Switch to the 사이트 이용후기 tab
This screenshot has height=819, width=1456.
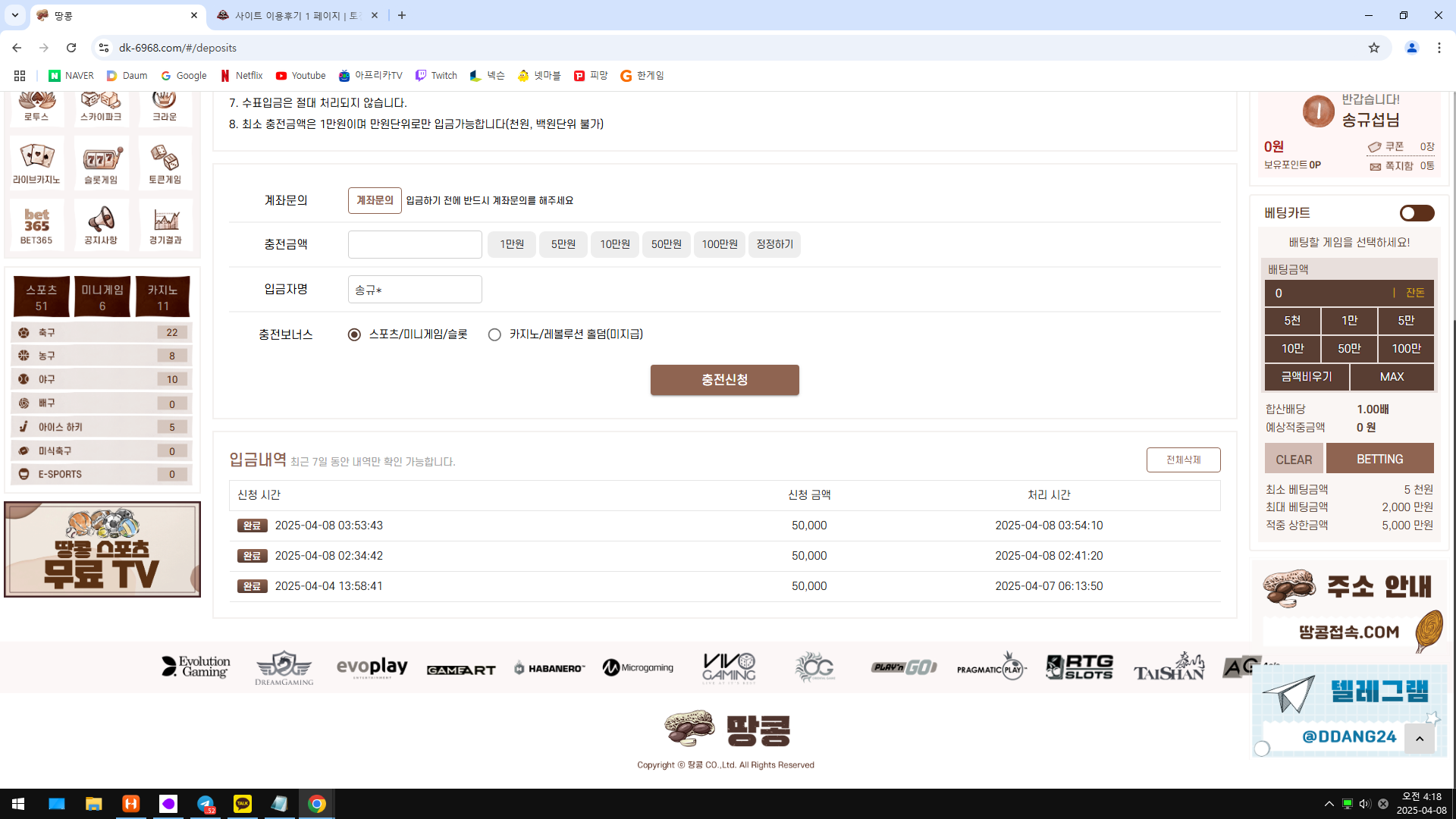coord(296,15)
